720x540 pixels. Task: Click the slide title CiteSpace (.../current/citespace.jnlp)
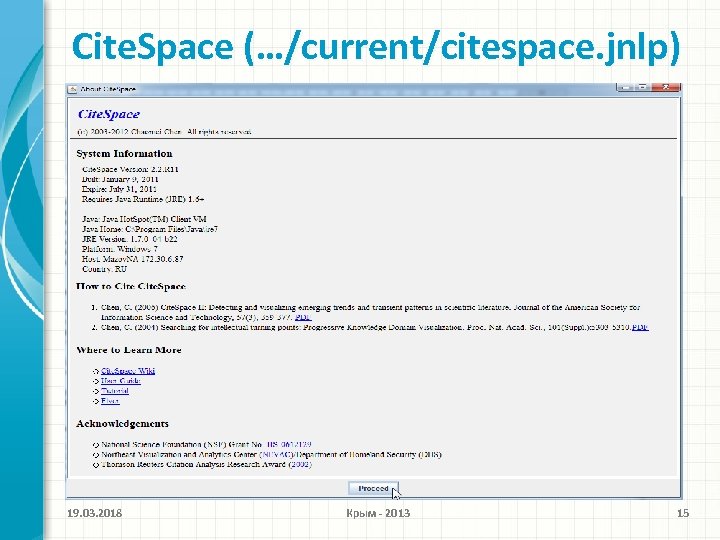[x=376, y=47]
